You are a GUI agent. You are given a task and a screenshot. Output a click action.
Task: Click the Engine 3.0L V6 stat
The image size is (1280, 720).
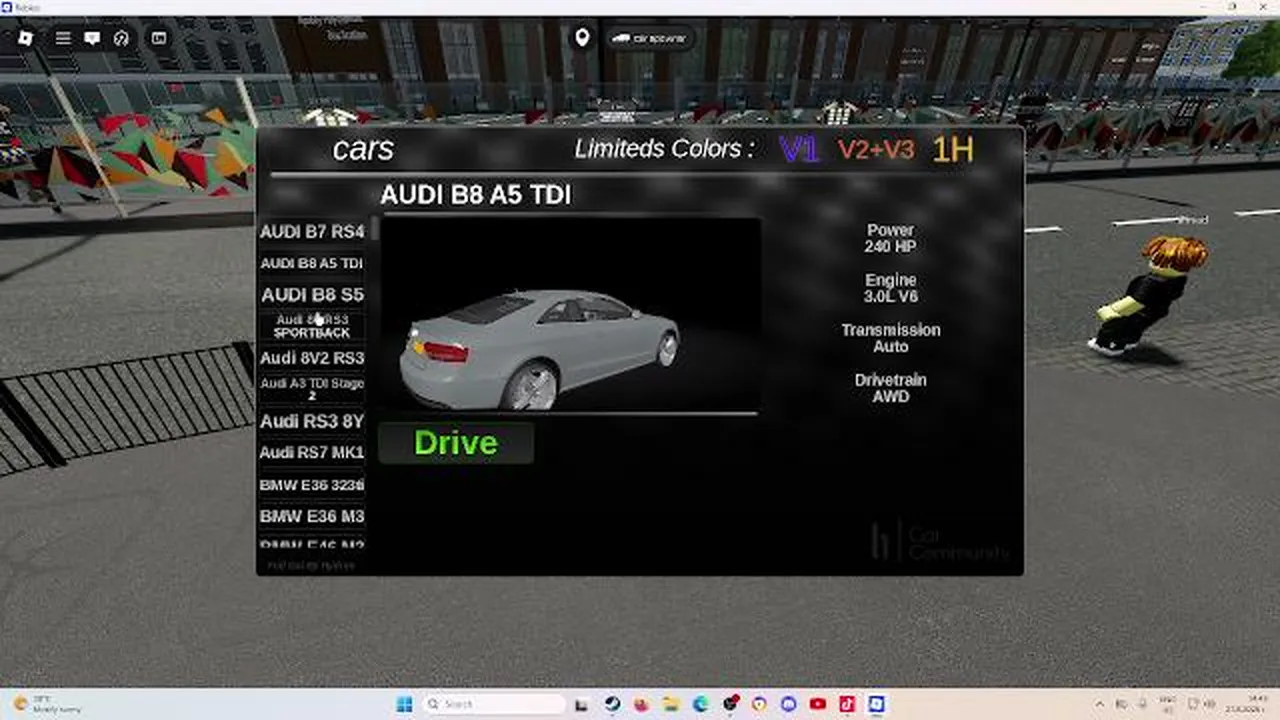(x=890, y=288)
